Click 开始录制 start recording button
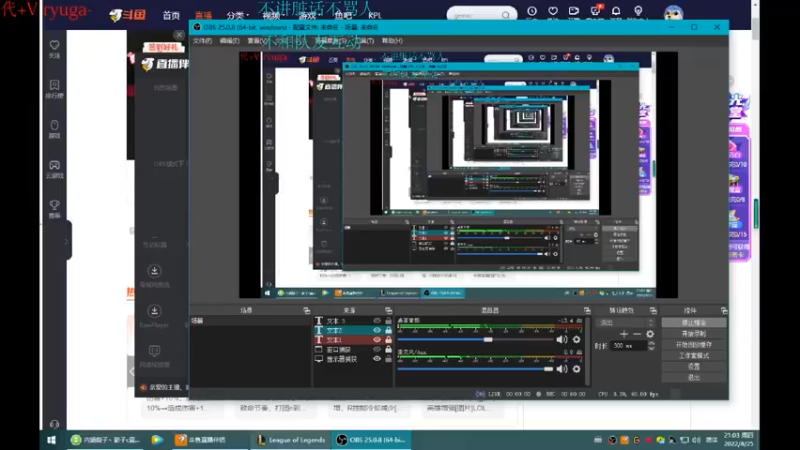The height and width of the screenshot is (450, 800). [x=693, y=334]
